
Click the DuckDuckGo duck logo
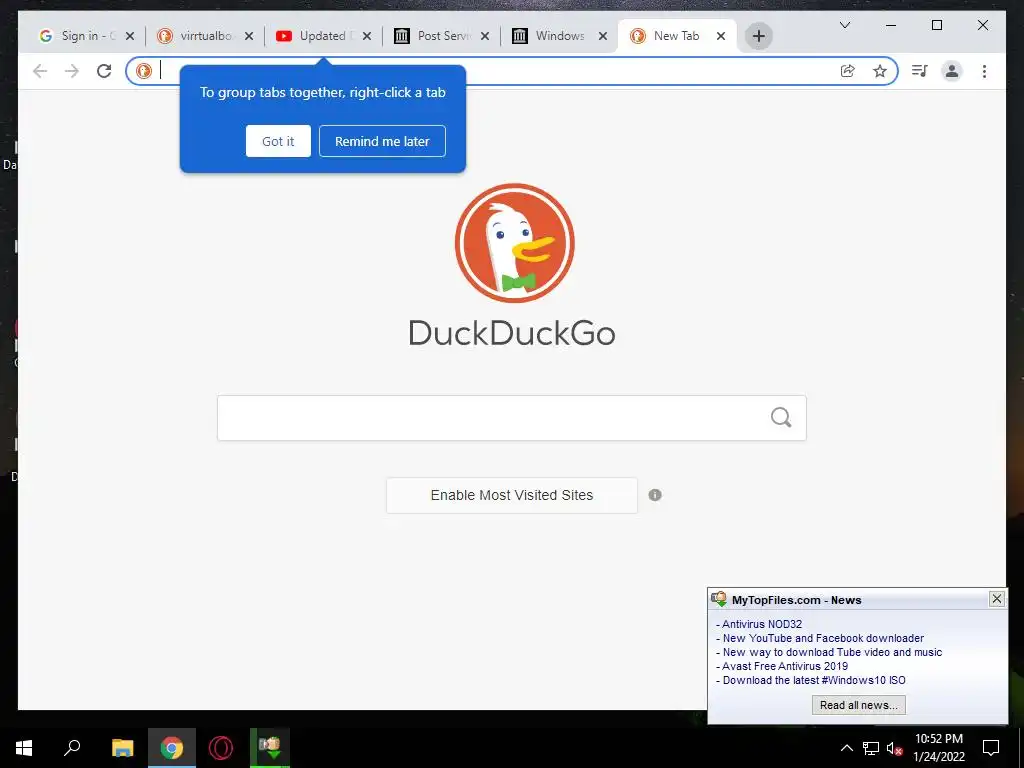pyautogui.click(x=515, y=243)
